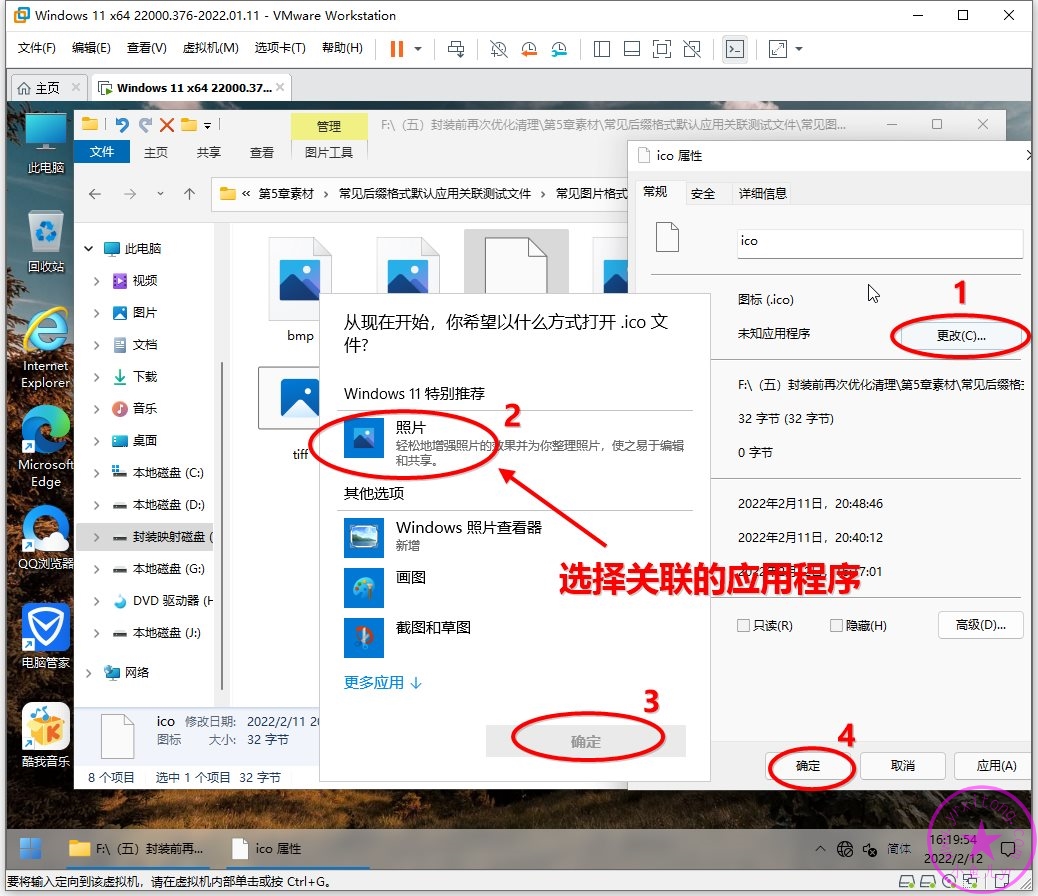
Task: Switch to the 安全 tab in properties
Action: 702,193
